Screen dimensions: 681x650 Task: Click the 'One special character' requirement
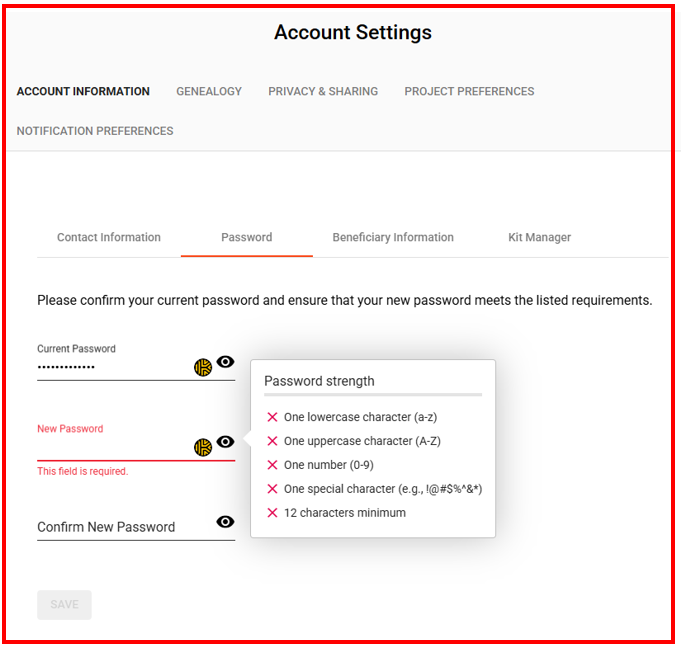pos(383,488)
